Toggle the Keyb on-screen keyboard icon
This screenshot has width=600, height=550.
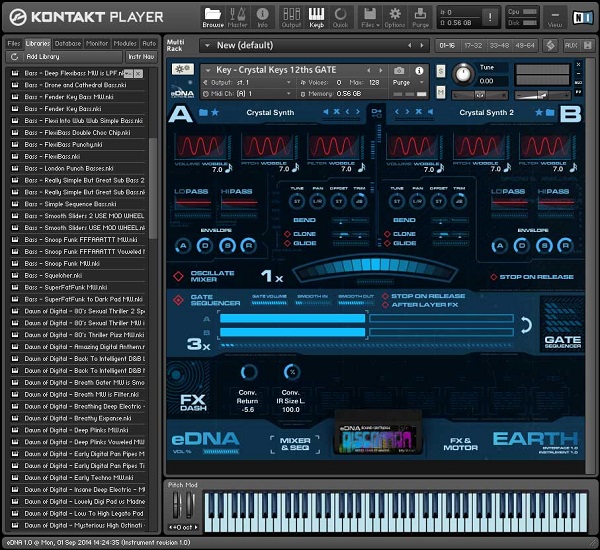tap(316, 17)
